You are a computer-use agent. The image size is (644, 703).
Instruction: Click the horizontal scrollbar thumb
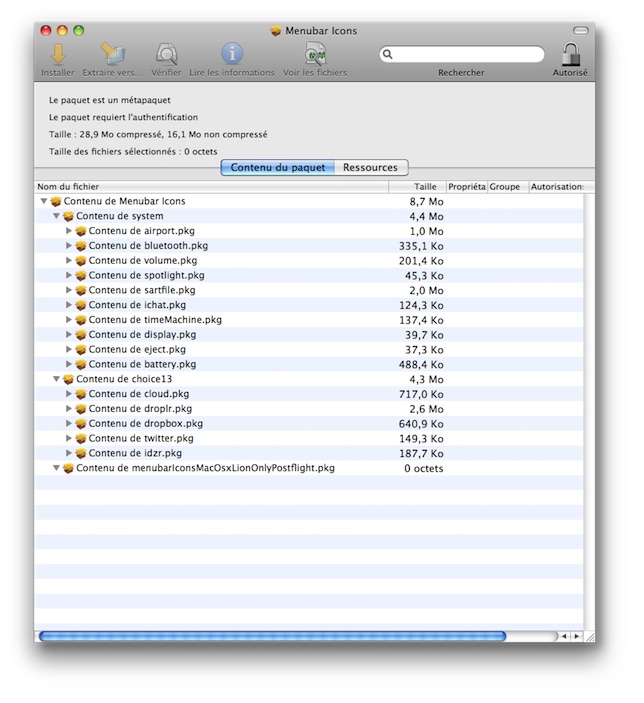[273, 636]
